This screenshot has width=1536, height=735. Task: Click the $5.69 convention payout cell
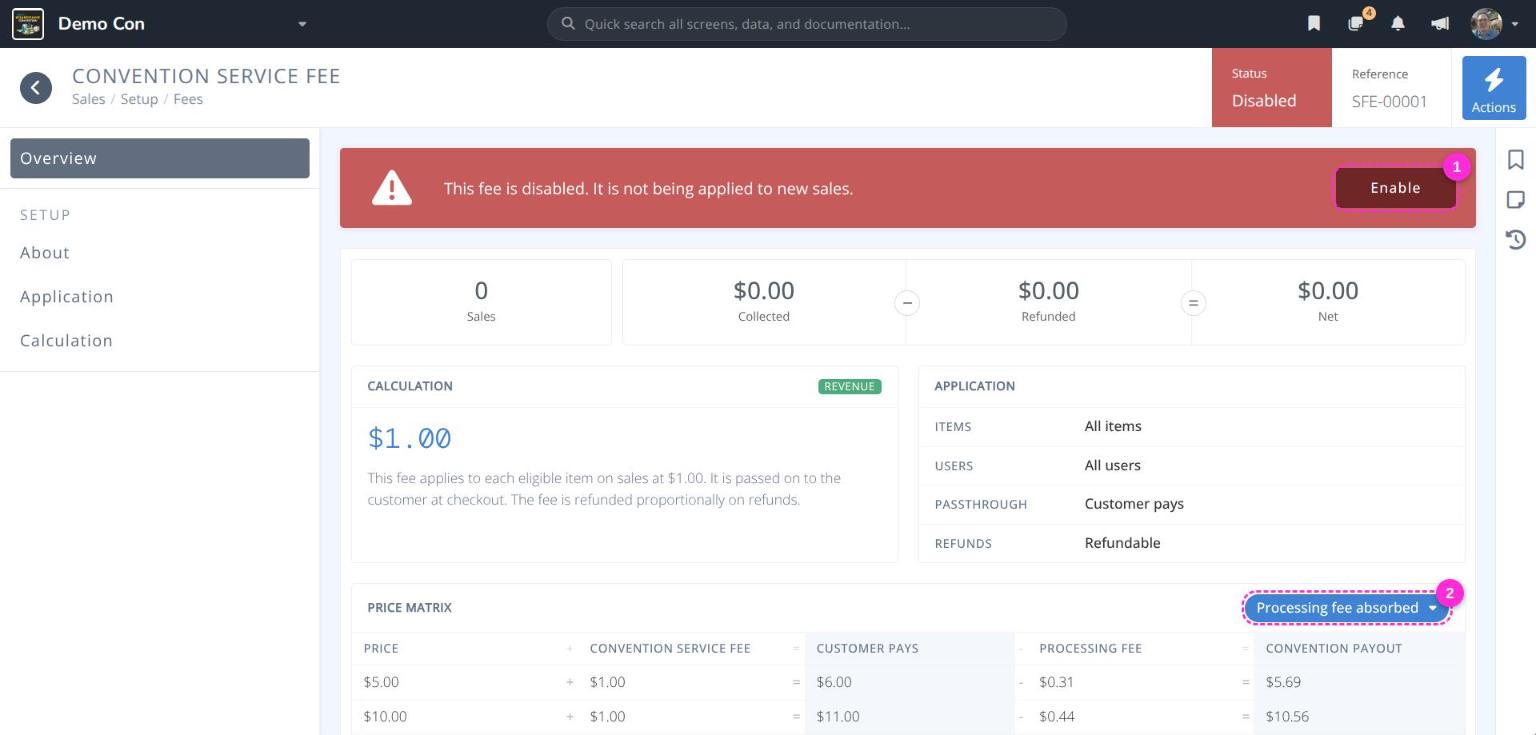click(x=1283, y=682)
